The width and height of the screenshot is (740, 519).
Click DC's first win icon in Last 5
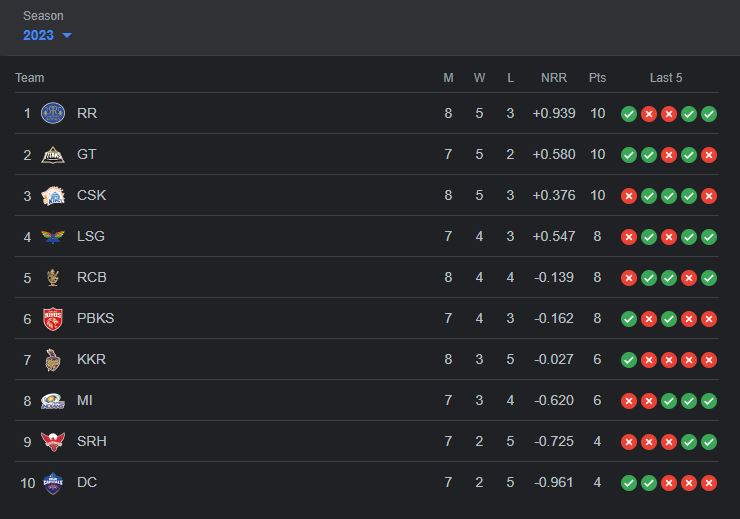pyautogui.click(x=629, y=483)
